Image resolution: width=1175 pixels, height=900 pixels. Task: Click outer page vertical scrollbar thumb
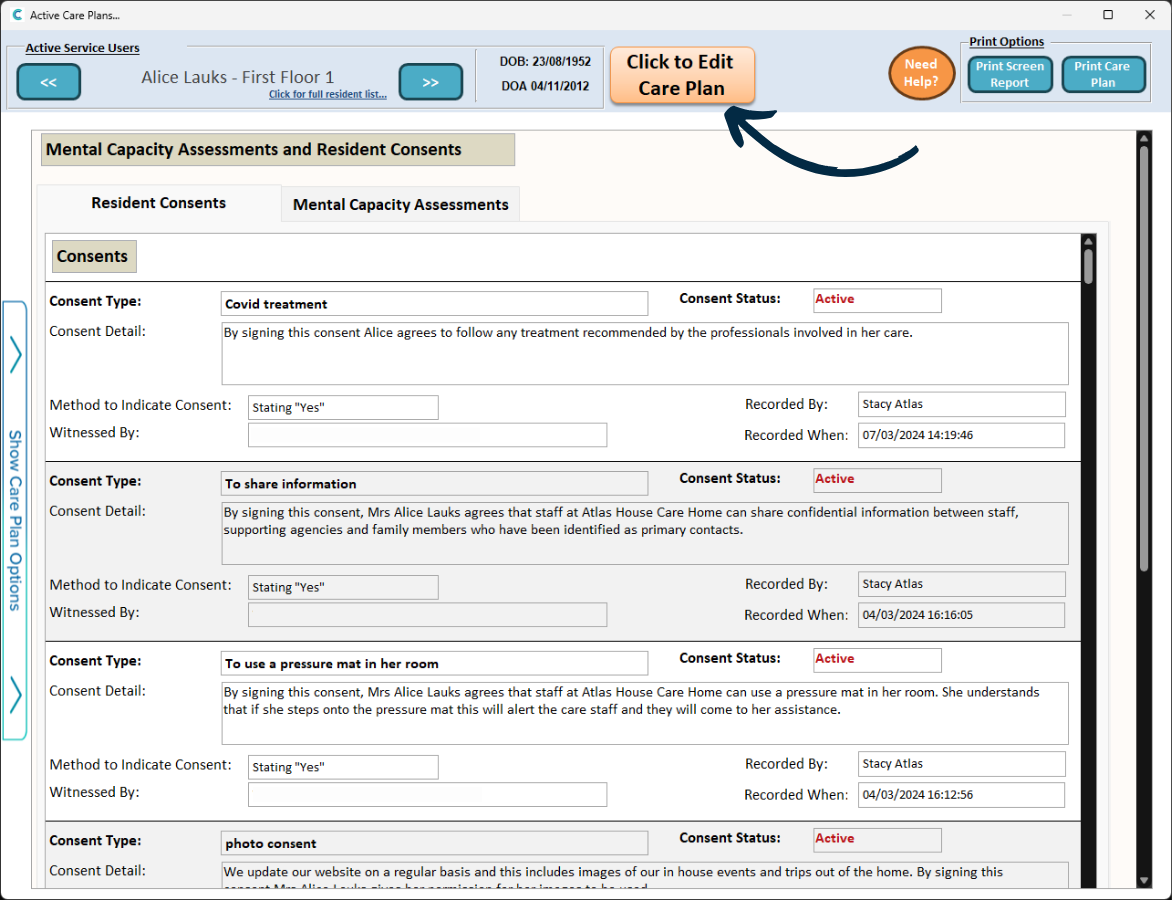click(1144, 358)
